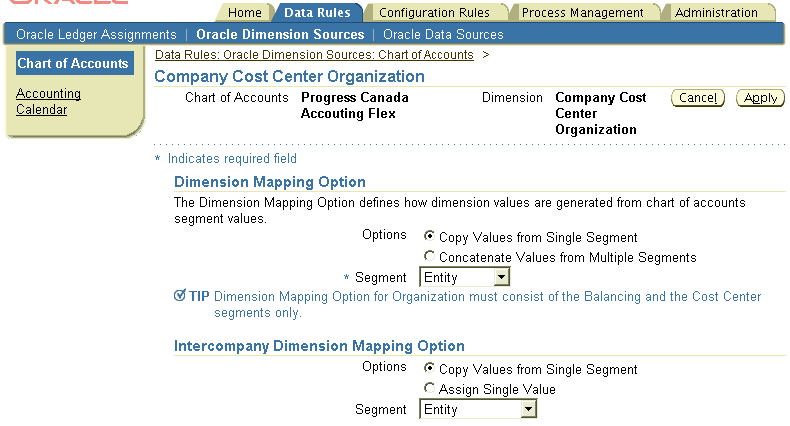
Task: Click the Dimension Mapping Option heading
Action: [x=270, y=182]
